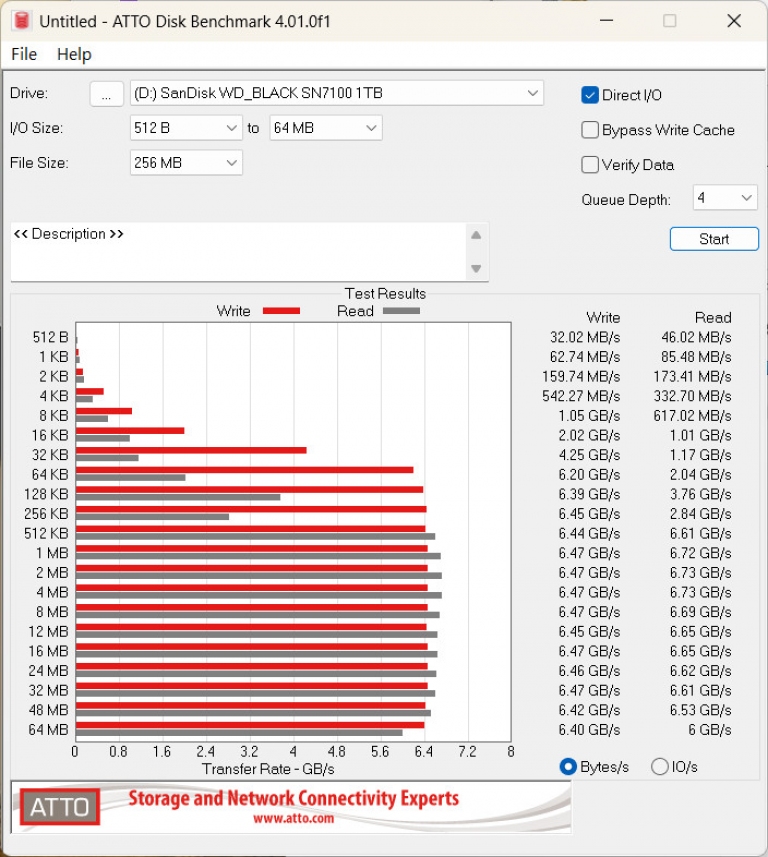Minimize the ATTO Disk Benchmark window
768x857 pixels.
(606, 21)
